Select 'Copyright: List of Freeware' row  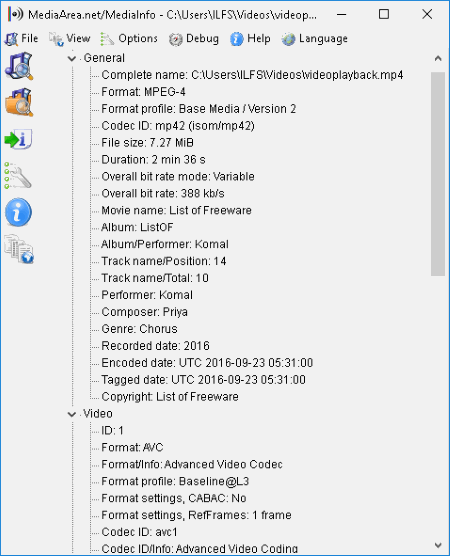(x=170, y=396)
